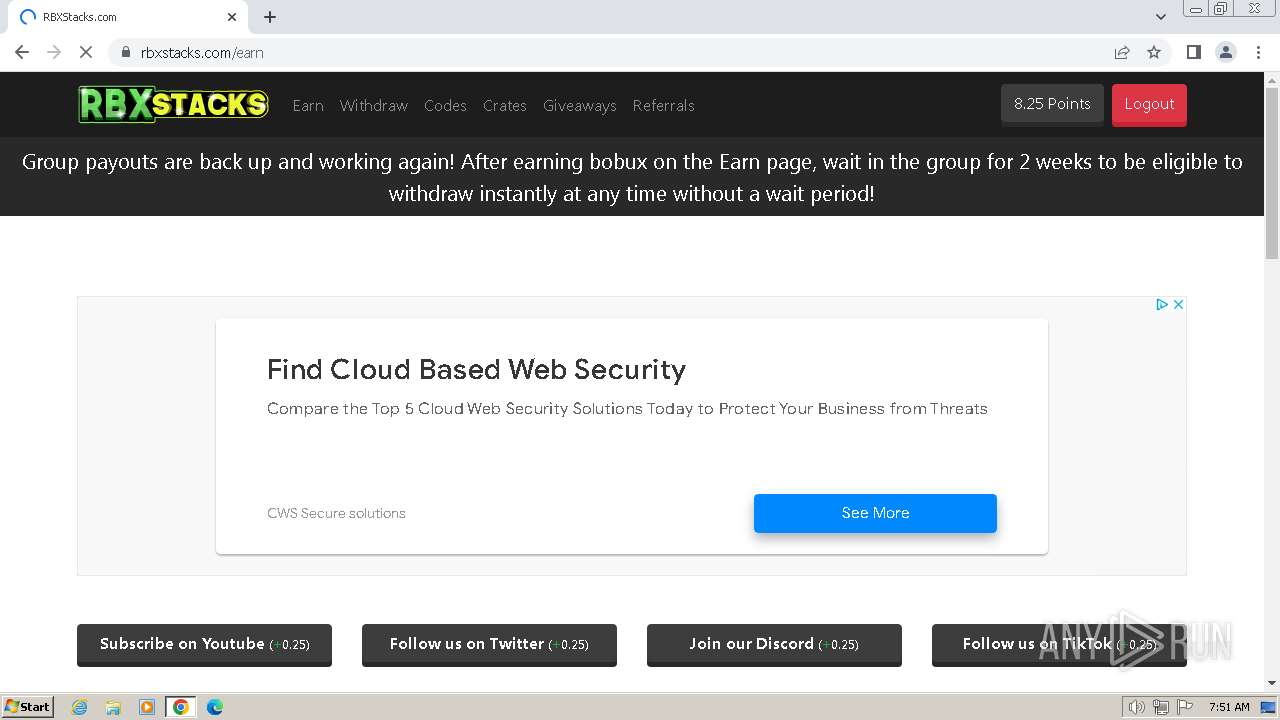Select Subscribe on Youtube button
1280x720 pixels.
tap(204, 644)
